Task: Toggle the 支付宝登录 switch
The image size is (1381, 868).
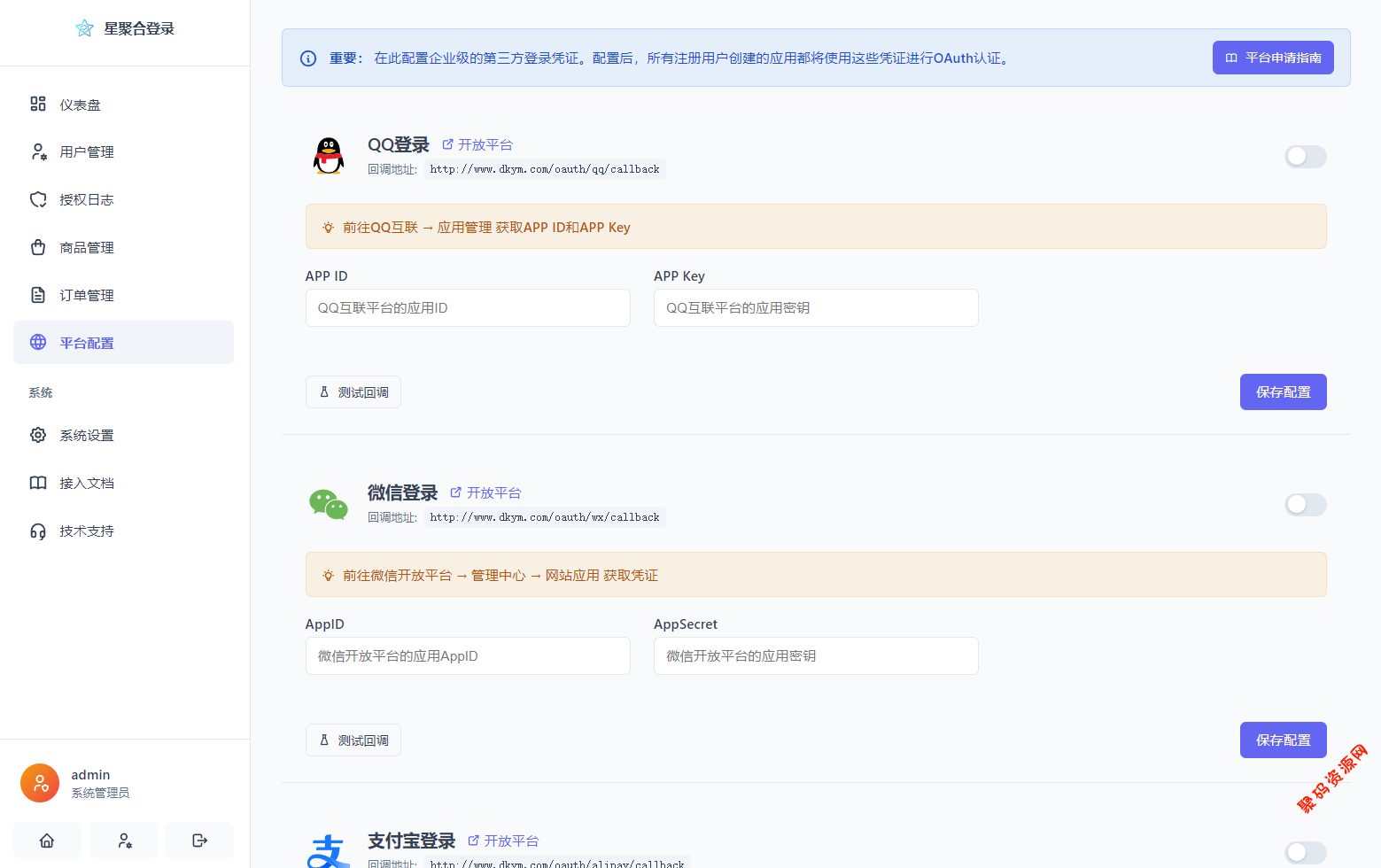Action: click(1305, 852)
